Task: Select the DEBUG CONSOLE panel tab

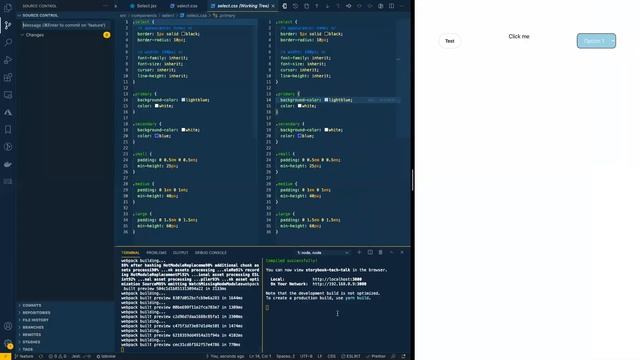Action: tap(211, 253)
